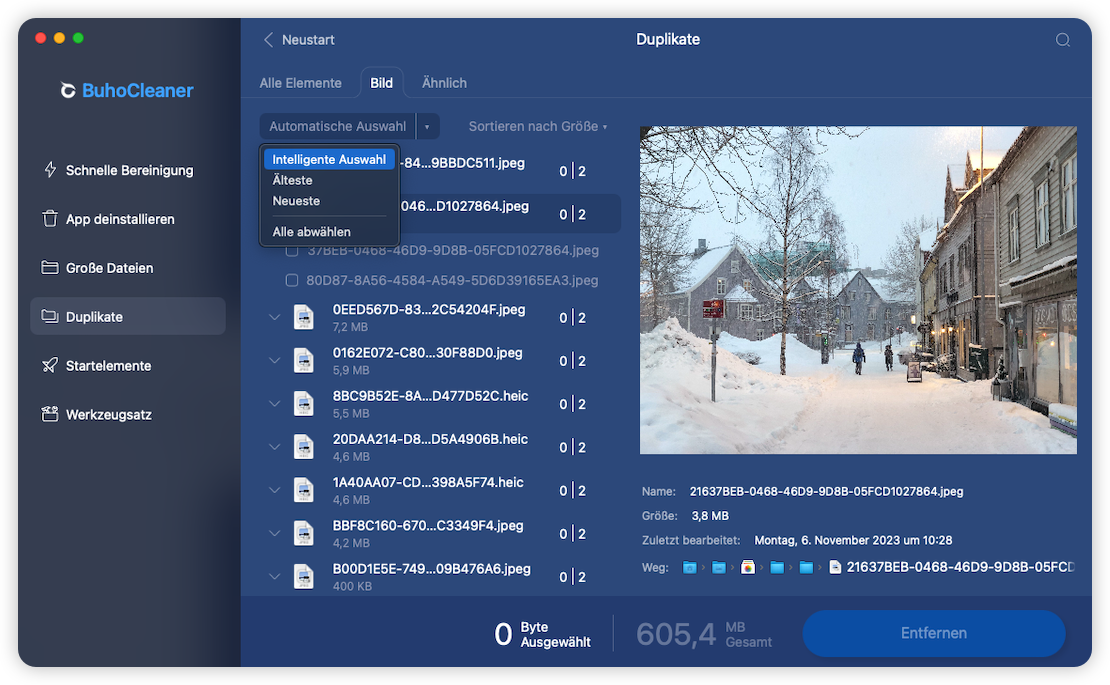1110x685 pixels.
Task: Click the Startelemente rocket icon
Action: [x=50, y=365]
